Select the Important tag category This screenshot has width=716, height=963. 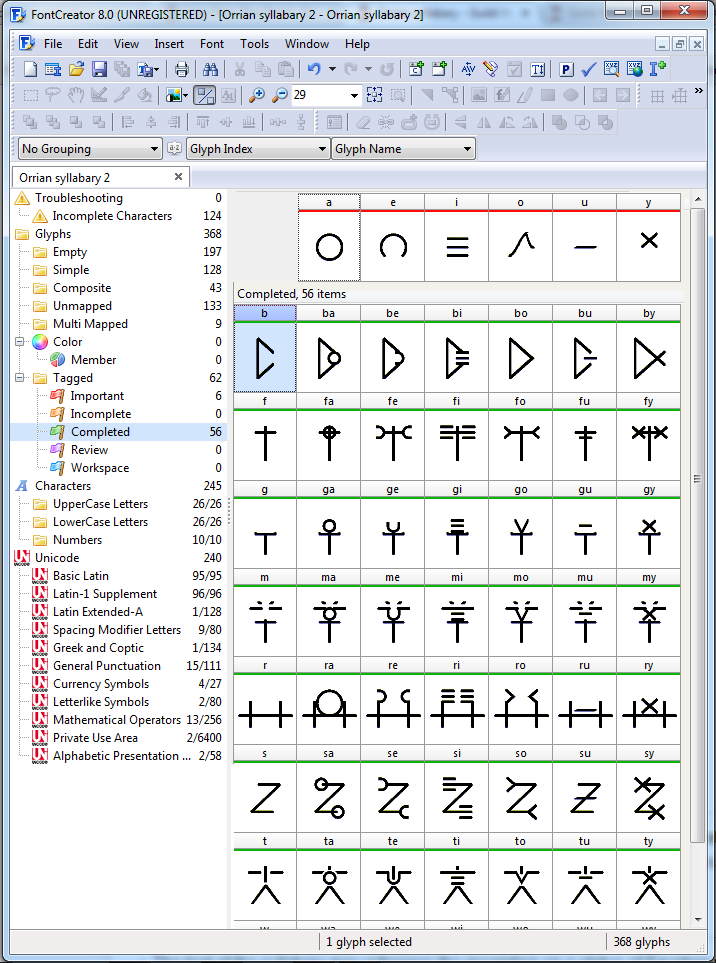coord(97,396)
